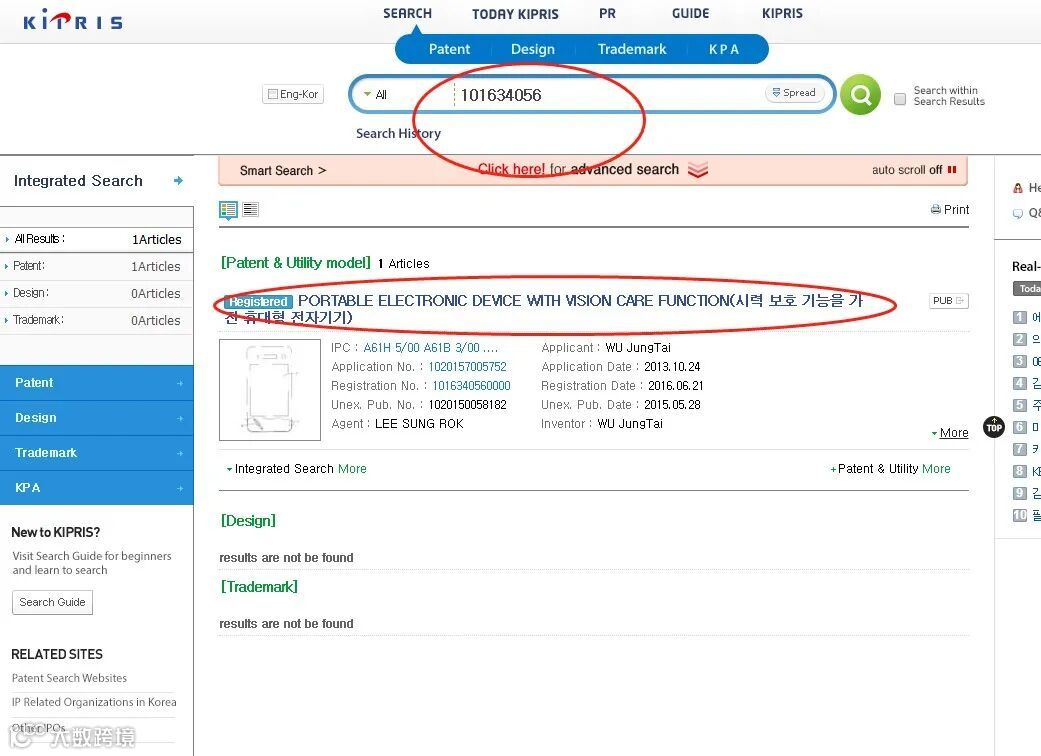This screenshot has height=756, width=1041.
Task: Filter by Patent 1Articles row
Action: pyautogui.click(x=97, y=266)
